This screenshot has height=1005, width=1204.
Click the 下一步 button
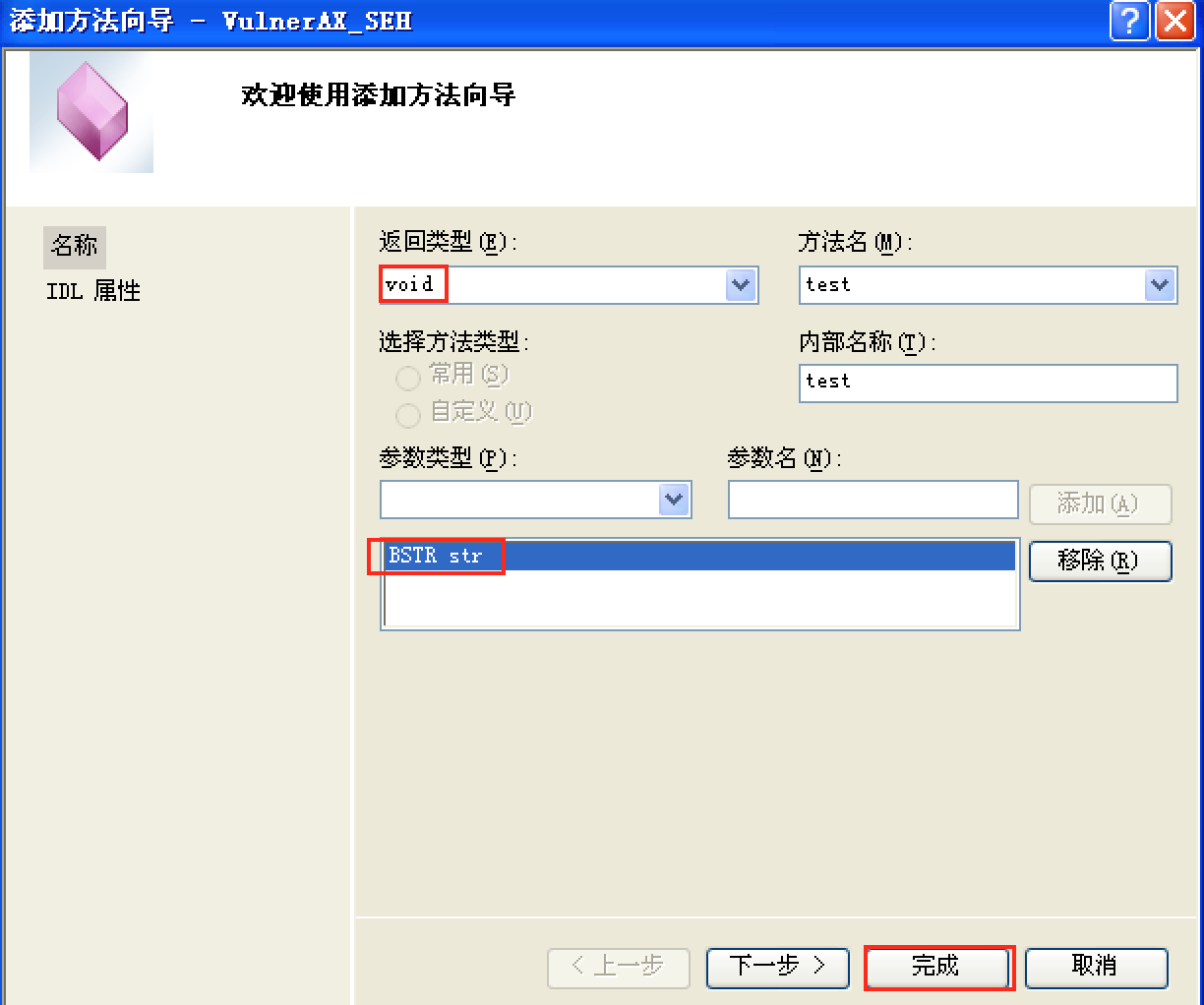(x=778, y=968)
